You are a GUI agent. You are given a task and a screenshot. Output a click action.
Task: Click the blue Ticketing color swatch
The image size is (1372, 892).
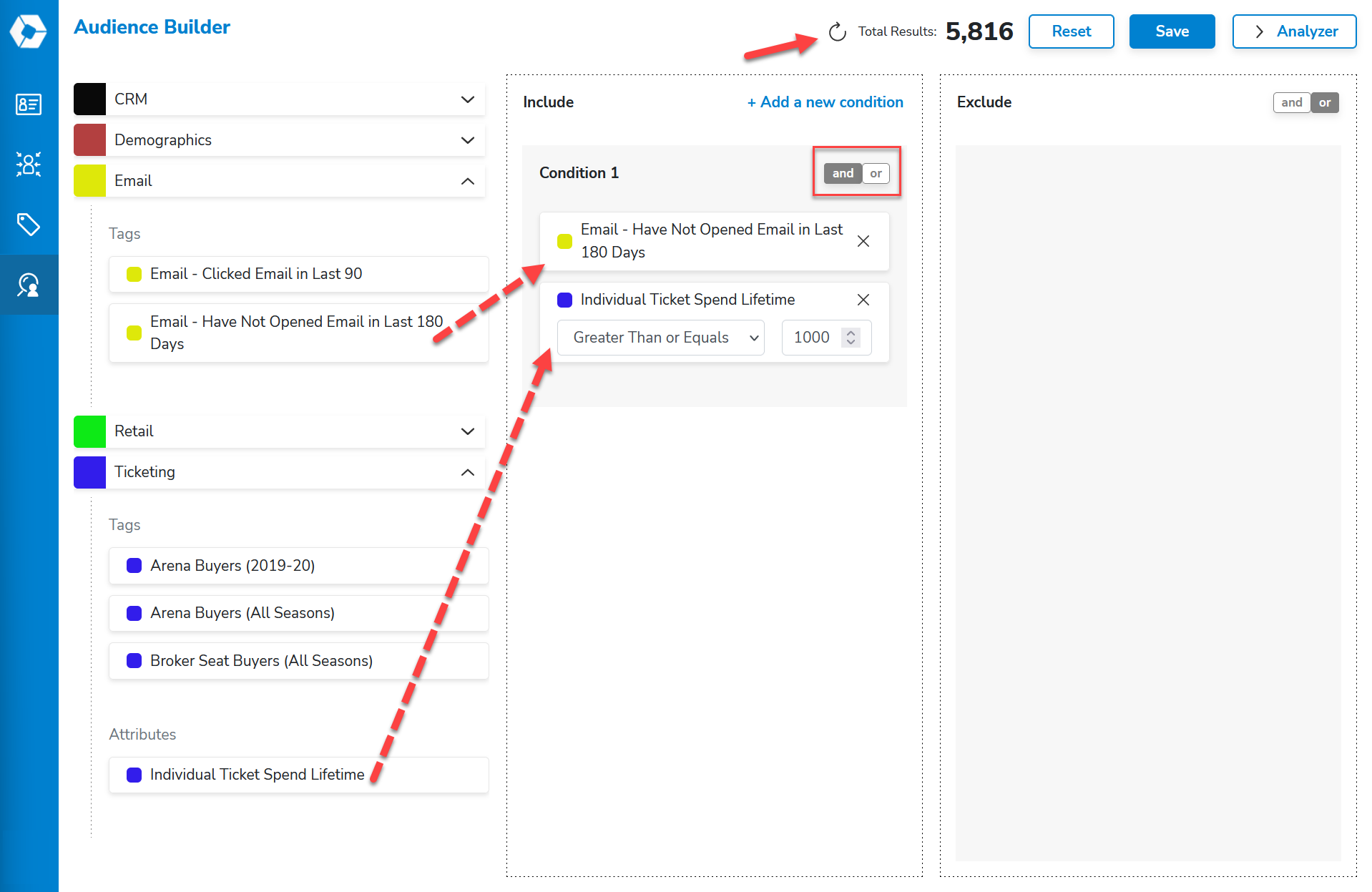89,472
